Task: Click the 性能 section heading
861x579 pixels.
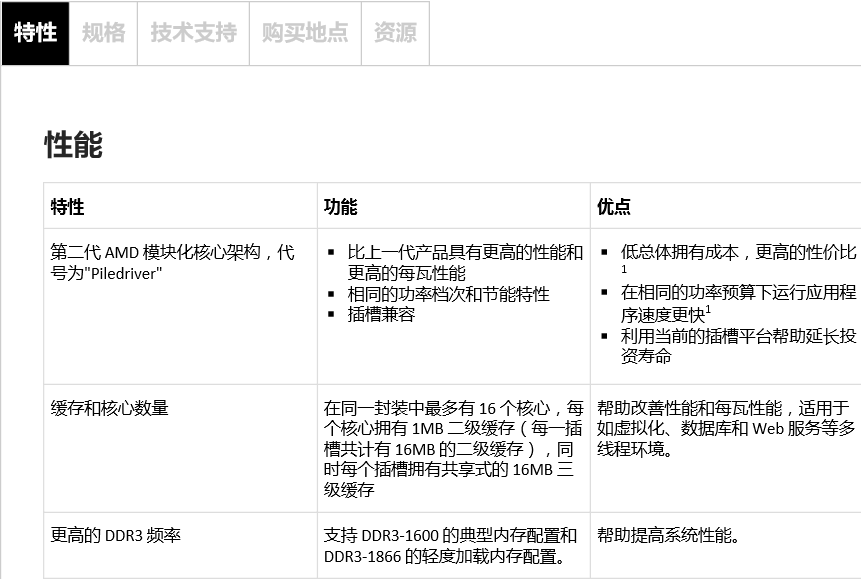Action: pos(73,145)
